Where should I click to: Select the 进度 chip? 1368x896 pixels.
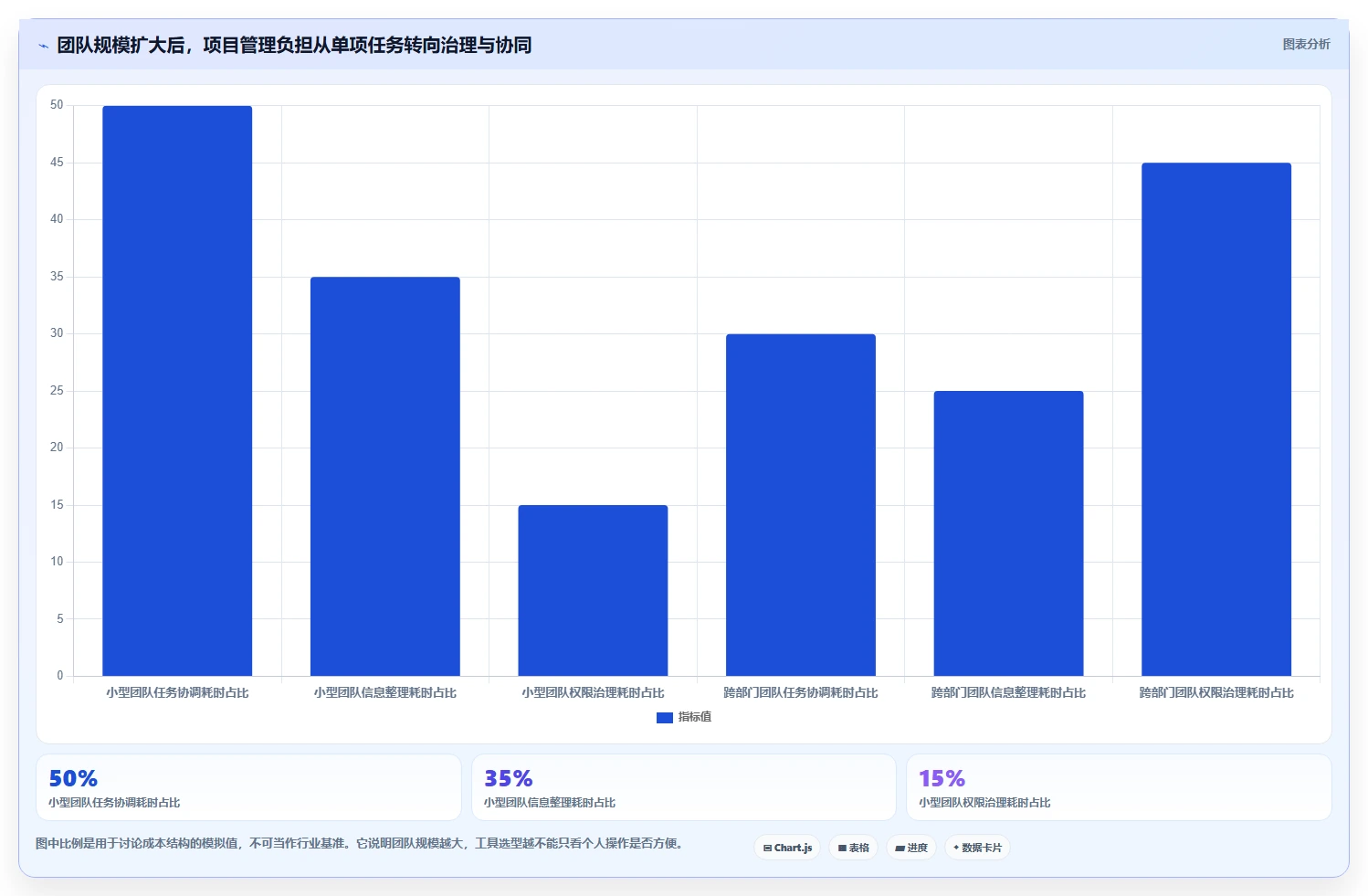pos(910,848)
